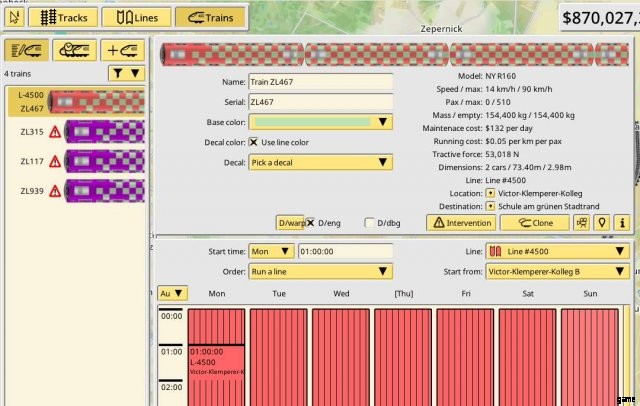Click the map pin locate icon

point(602,222)
